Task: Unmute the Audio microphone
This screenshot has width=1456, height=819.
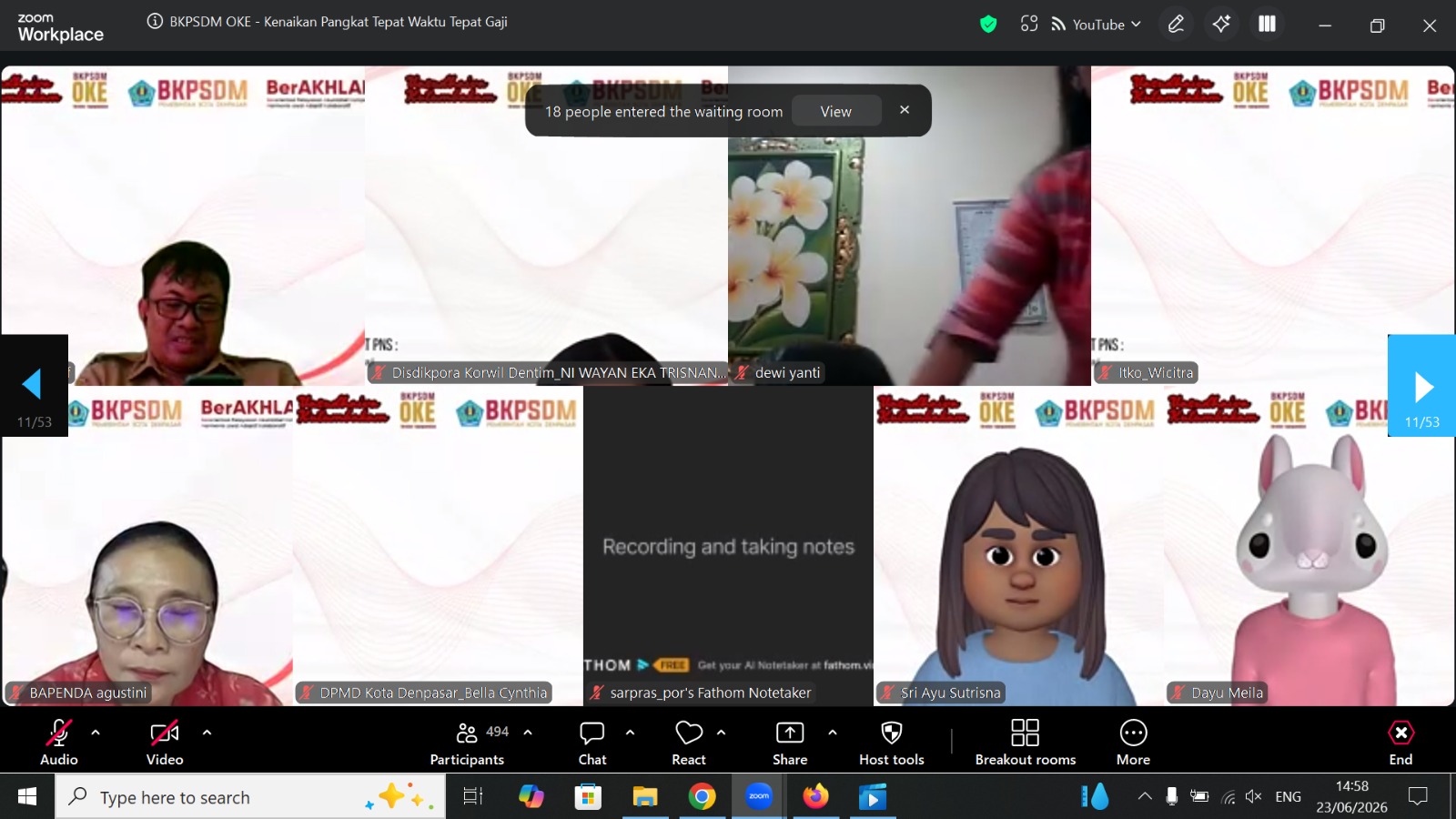Action: point(59,743)
